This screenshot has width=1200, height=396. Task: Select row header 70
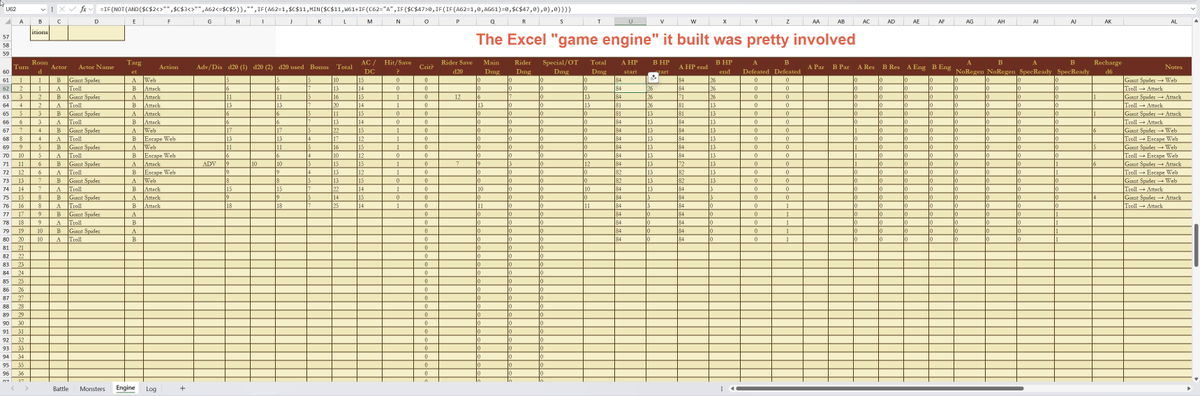coord(7,155)
